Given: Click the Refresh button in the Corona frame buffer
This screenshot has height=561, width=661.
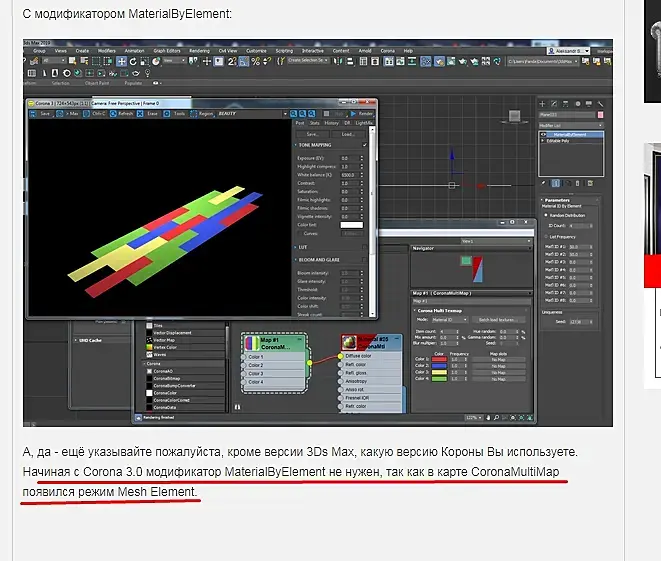Looking at the screenshot, I should pyautogui.click(x=122, y=114).
